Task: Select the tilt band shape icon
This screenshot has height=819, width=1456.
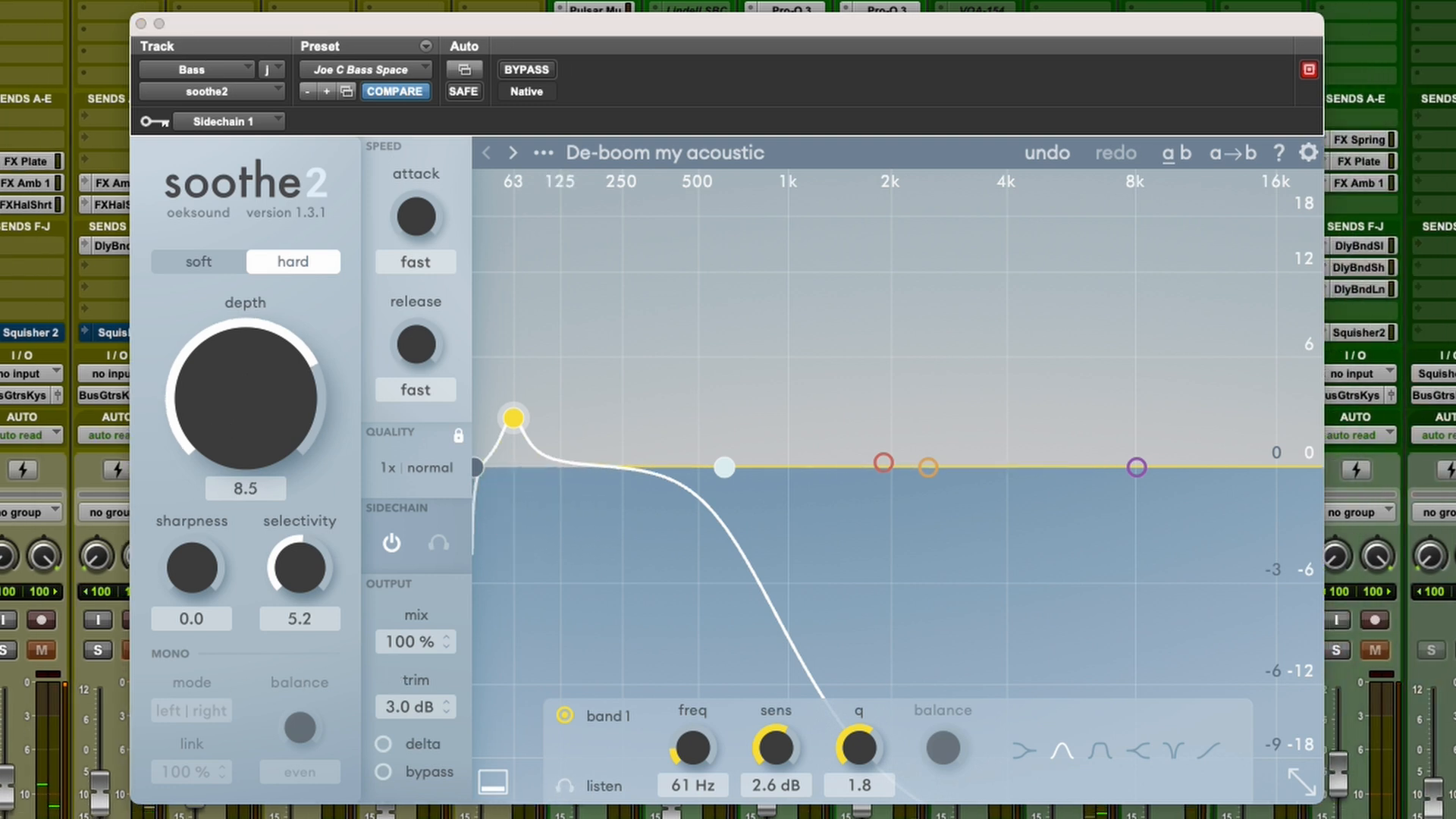Action: [x=1208, y=751]
